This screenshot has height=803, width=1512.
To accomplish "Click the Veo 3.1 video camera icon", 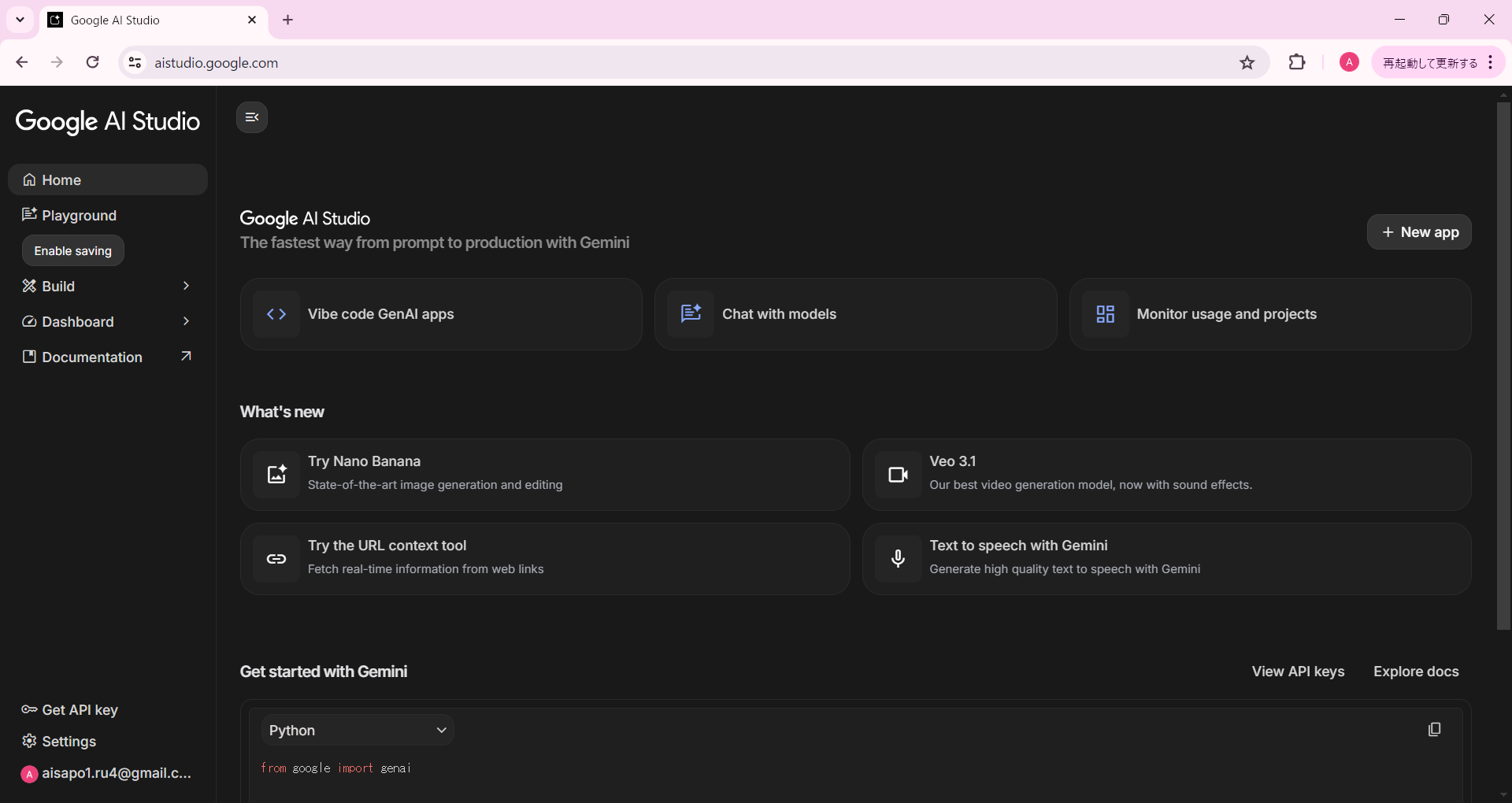I will [898, 475].
